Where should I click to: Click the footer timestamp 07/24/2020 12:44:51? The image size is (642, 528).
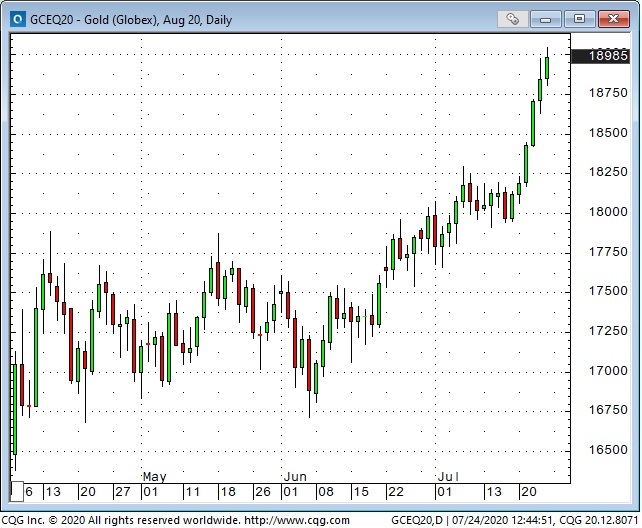tap(502, 520)
